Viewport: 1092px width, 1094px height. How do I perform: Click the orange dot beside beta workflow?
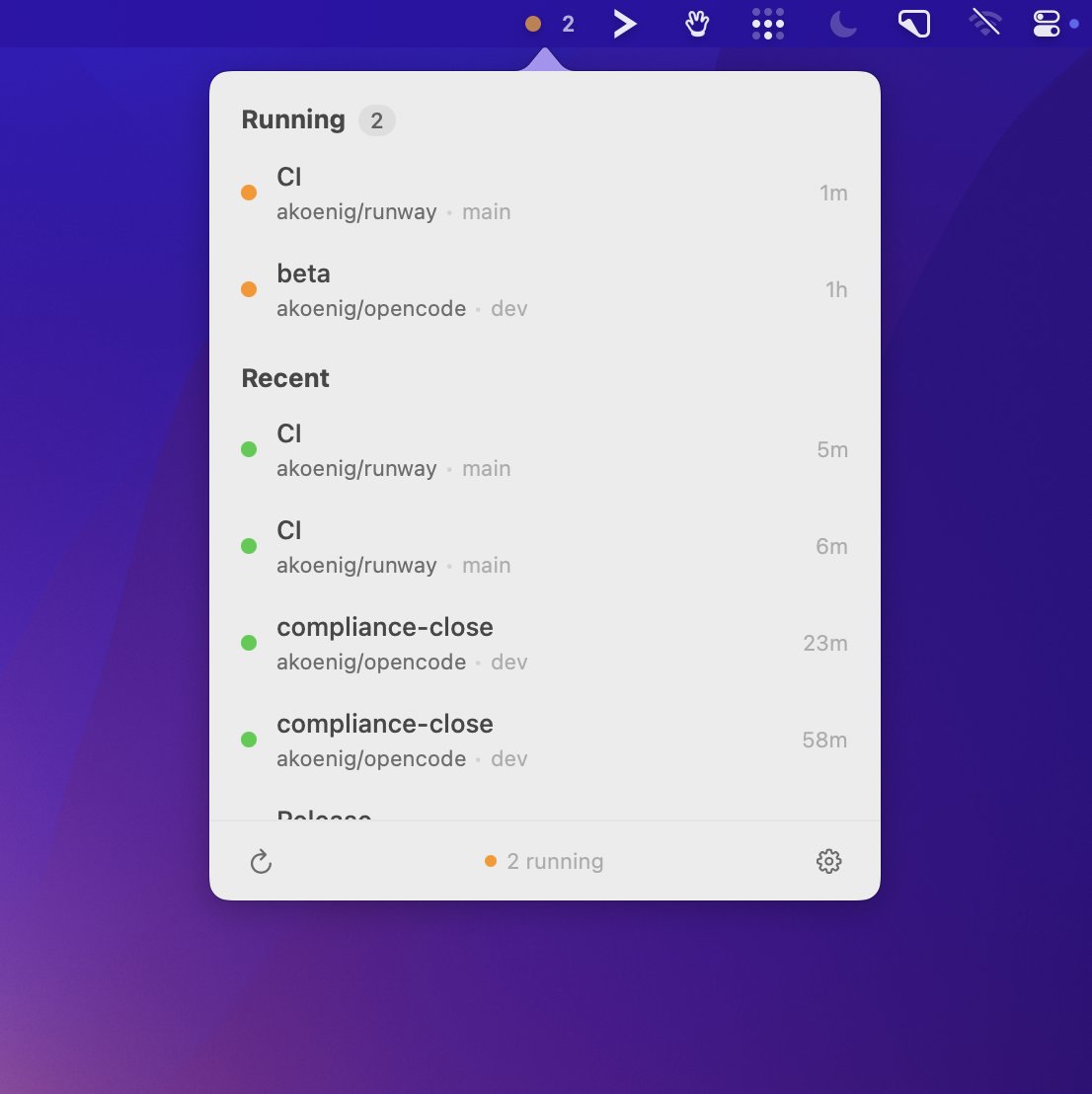(x=249, y=289)
